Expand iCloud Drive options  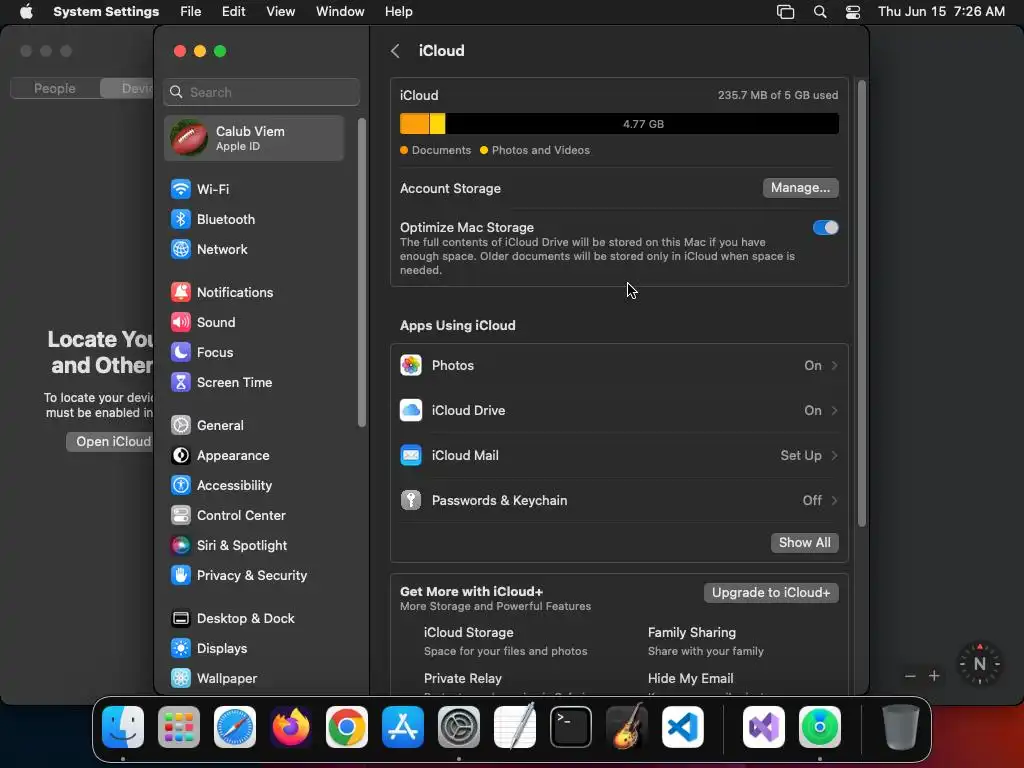pos(619,411)
